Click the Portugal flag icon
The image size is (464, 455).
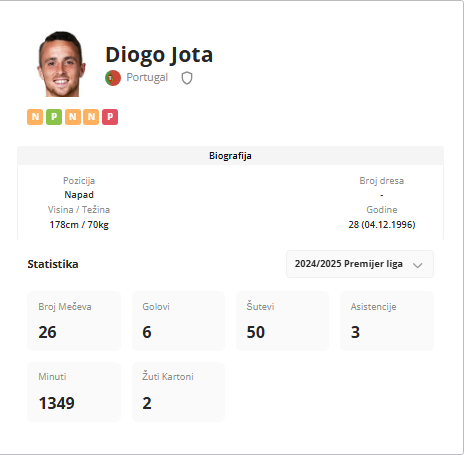113,78
